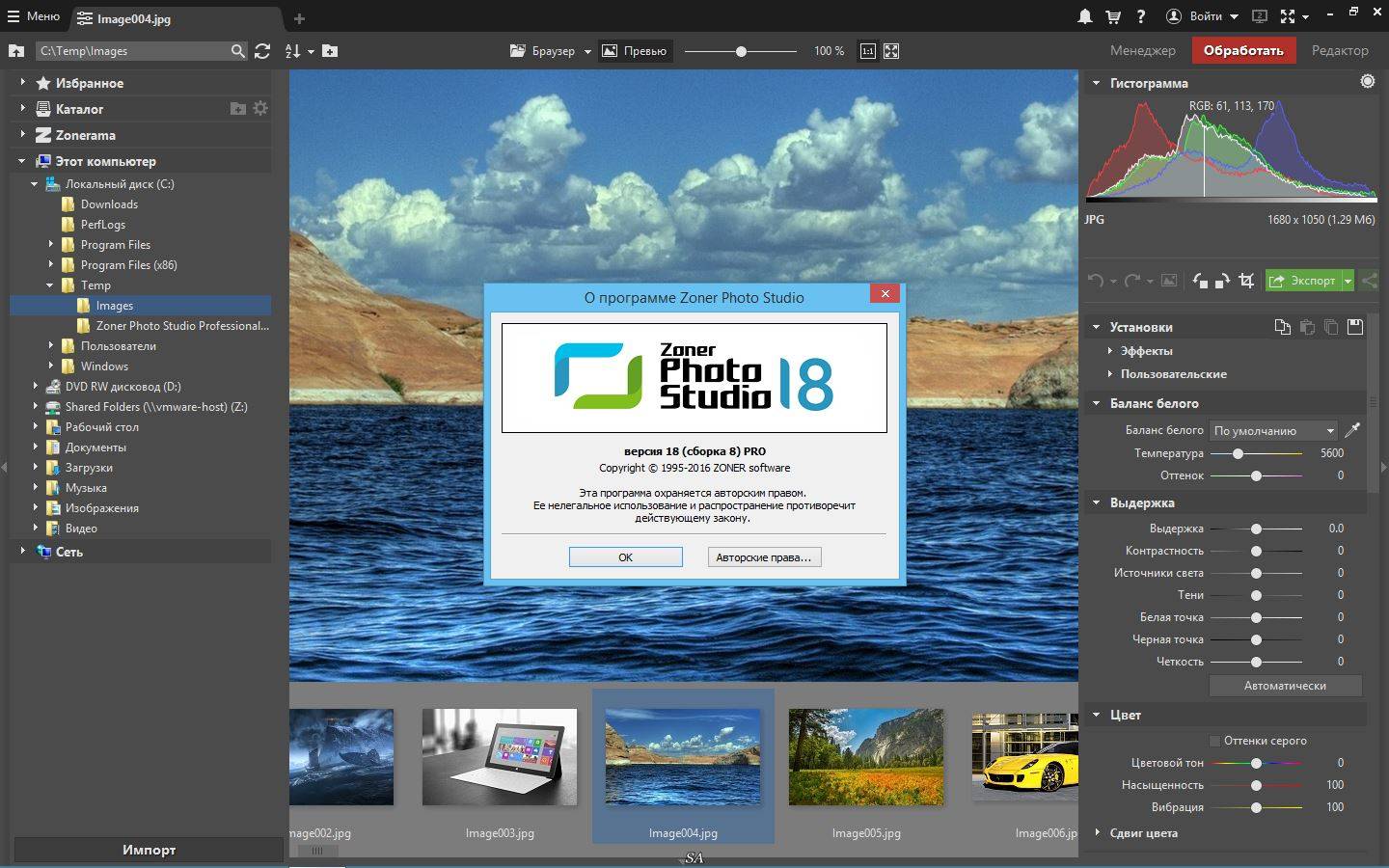Click the A-Z sort icon

tap(294, 51)
